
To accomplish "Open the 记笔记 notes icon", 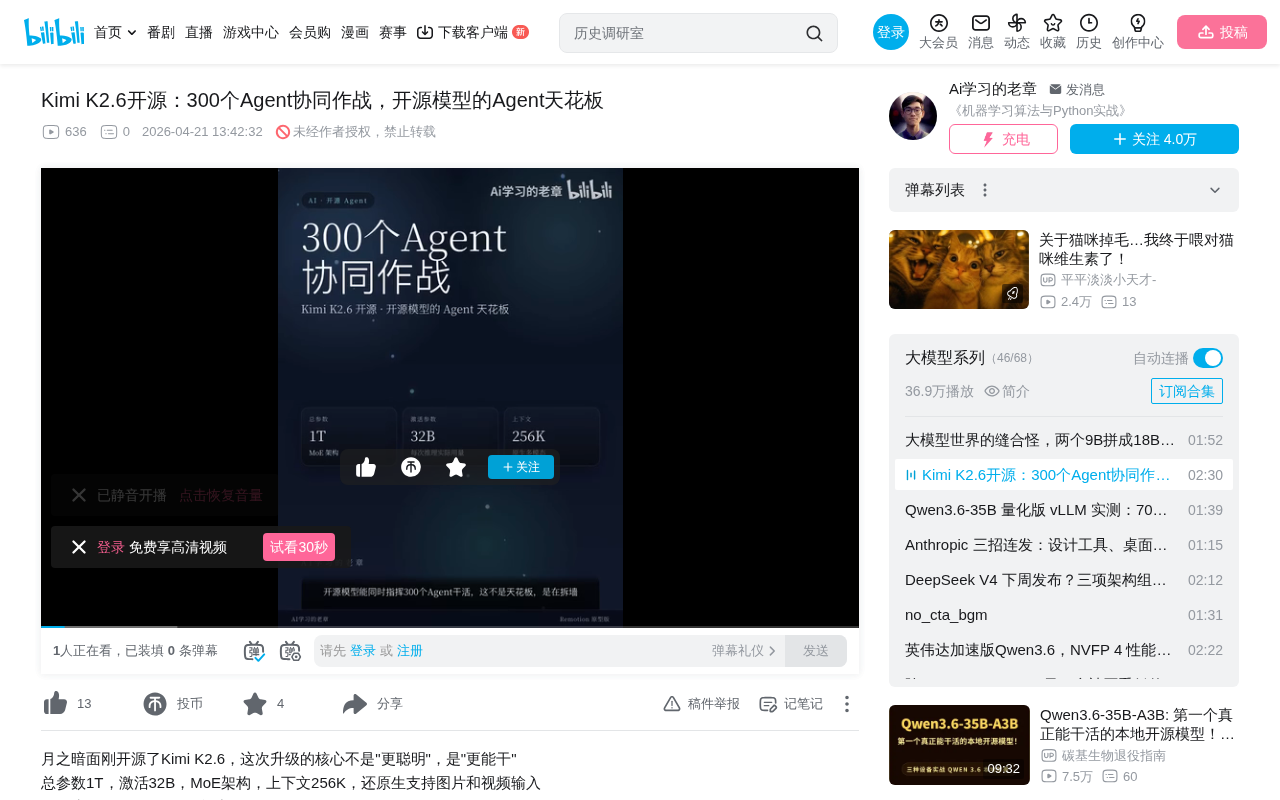I will click(x=768, y=704).
